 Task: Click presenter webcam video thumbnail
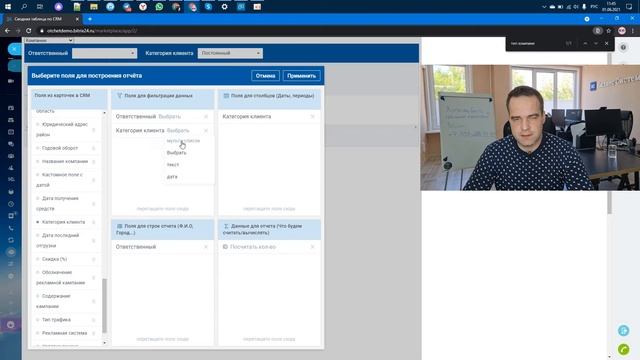click(530, 127)
